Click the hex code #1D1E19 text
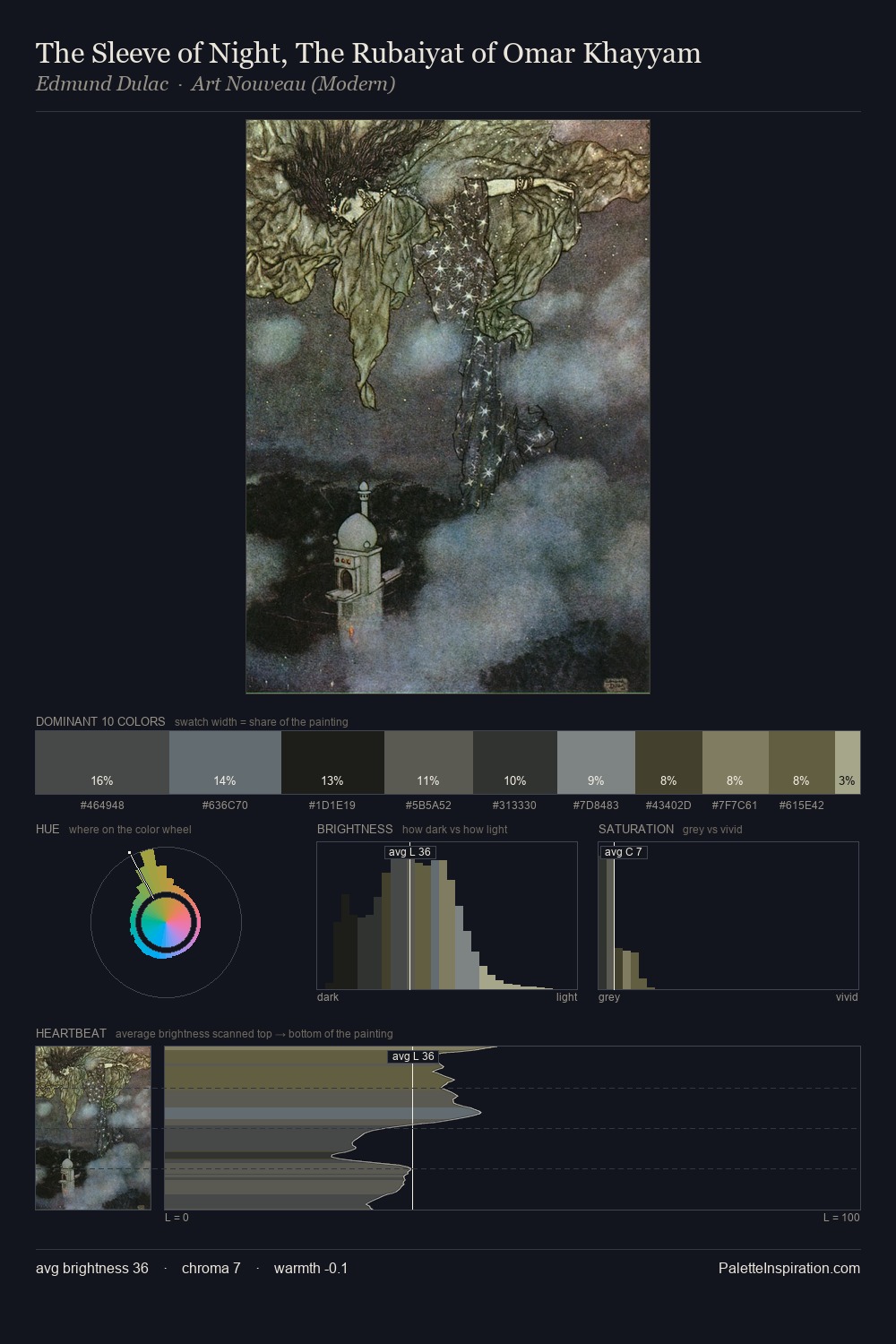896x1344 pixels. tap(332, 806)
